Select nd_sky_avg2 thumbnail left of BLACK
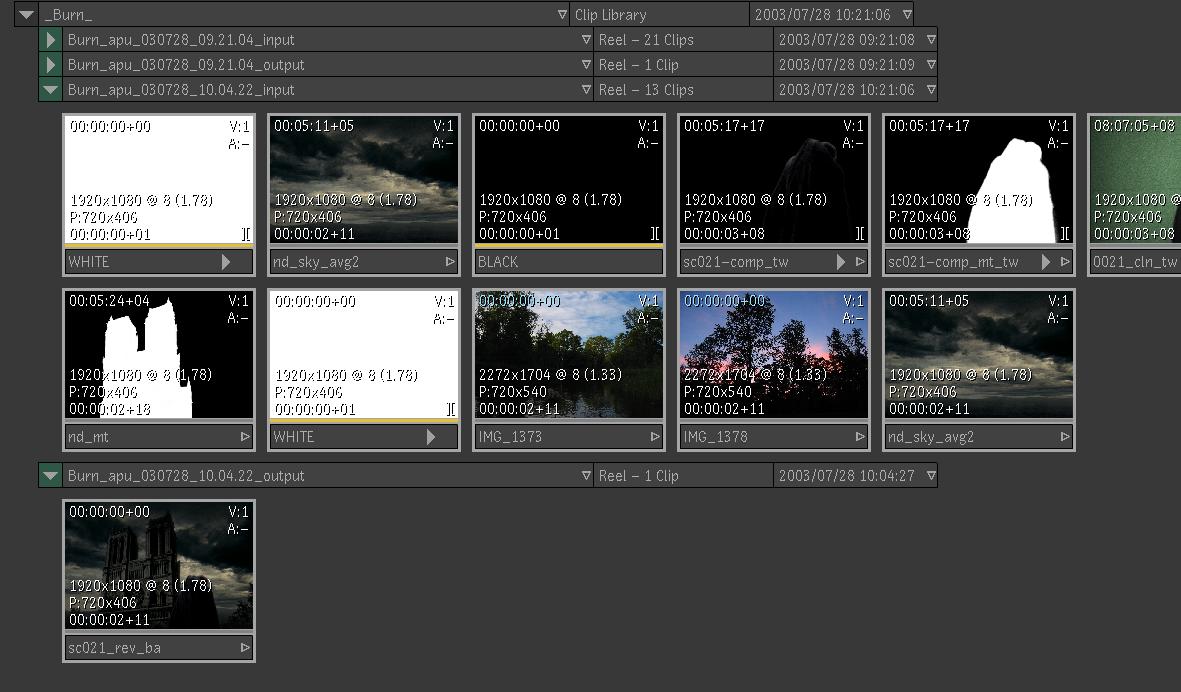 point(364,179)
